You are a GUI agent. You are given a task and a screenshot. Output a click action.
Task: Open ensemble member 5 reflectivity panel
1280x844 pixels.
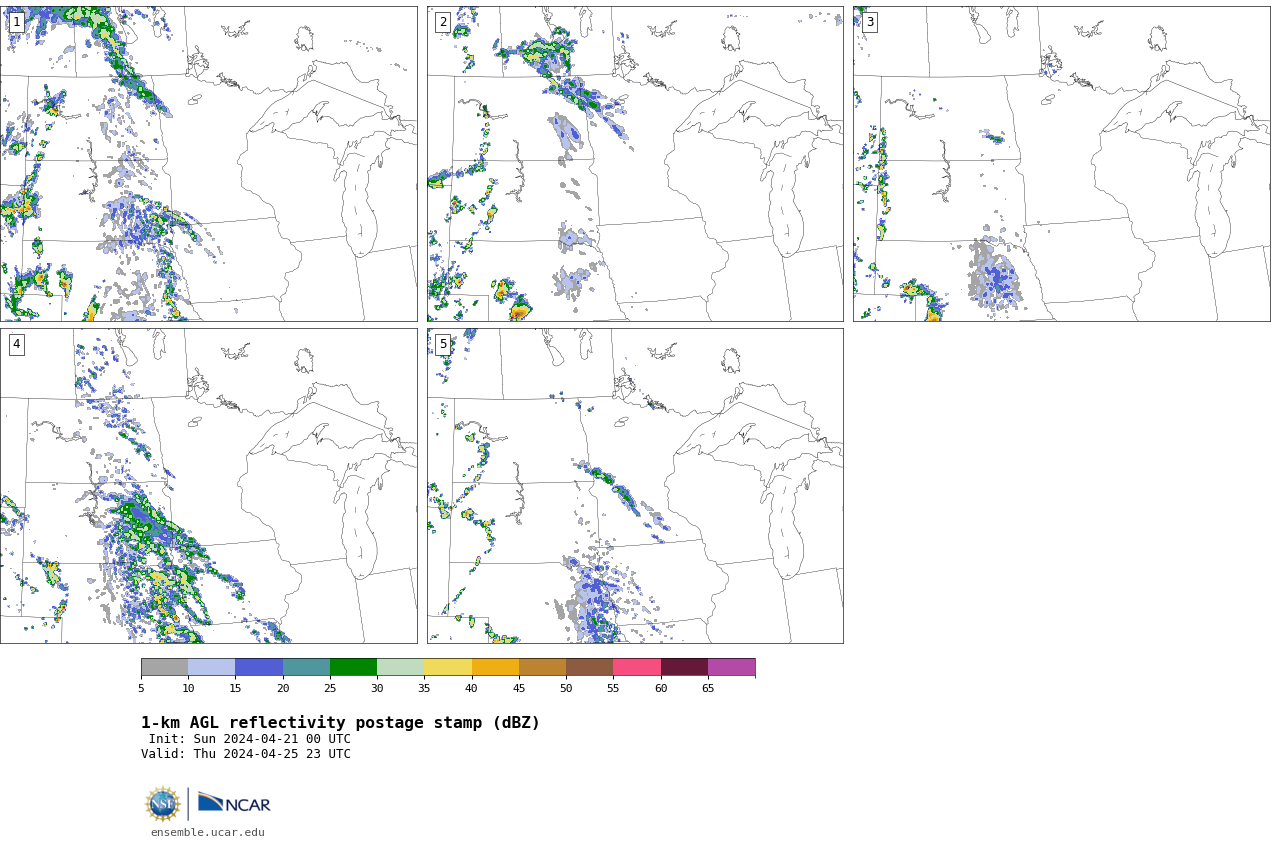tap(635, 486)
